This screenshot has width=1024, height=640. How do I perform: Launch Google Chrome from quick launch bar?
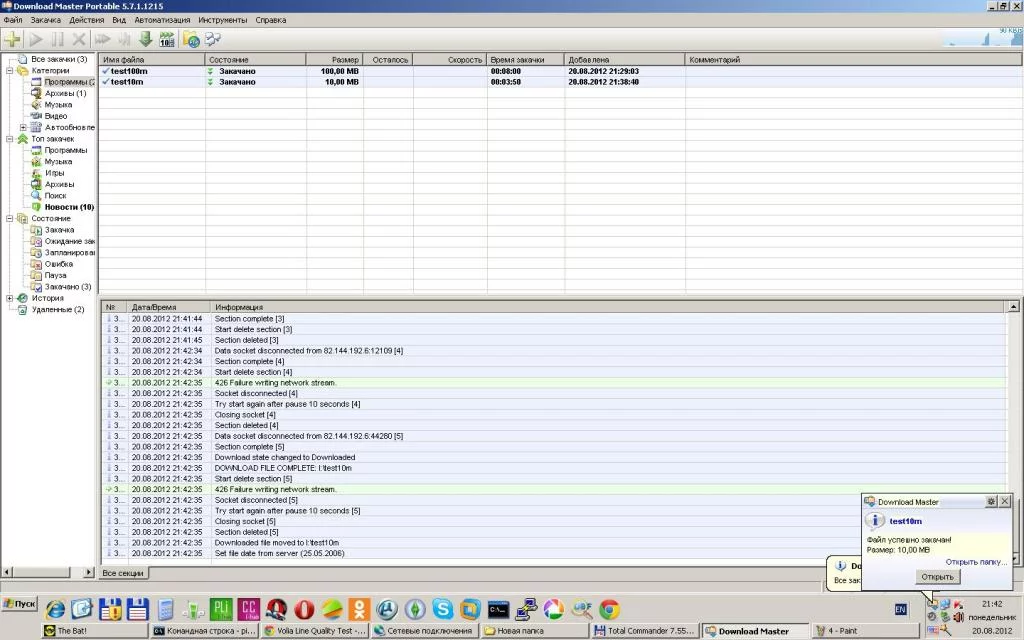609,609
